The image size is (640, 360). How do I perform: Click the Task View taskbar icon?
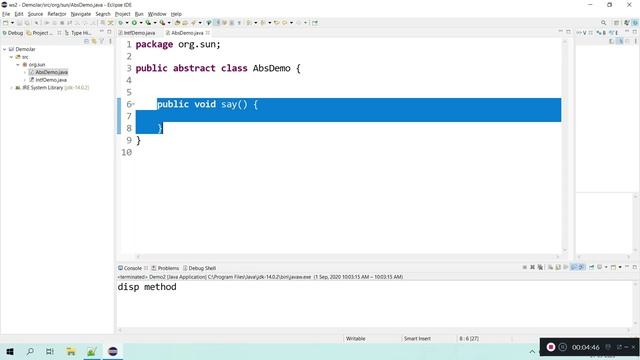pyautogui.click(x=50, y=351)
